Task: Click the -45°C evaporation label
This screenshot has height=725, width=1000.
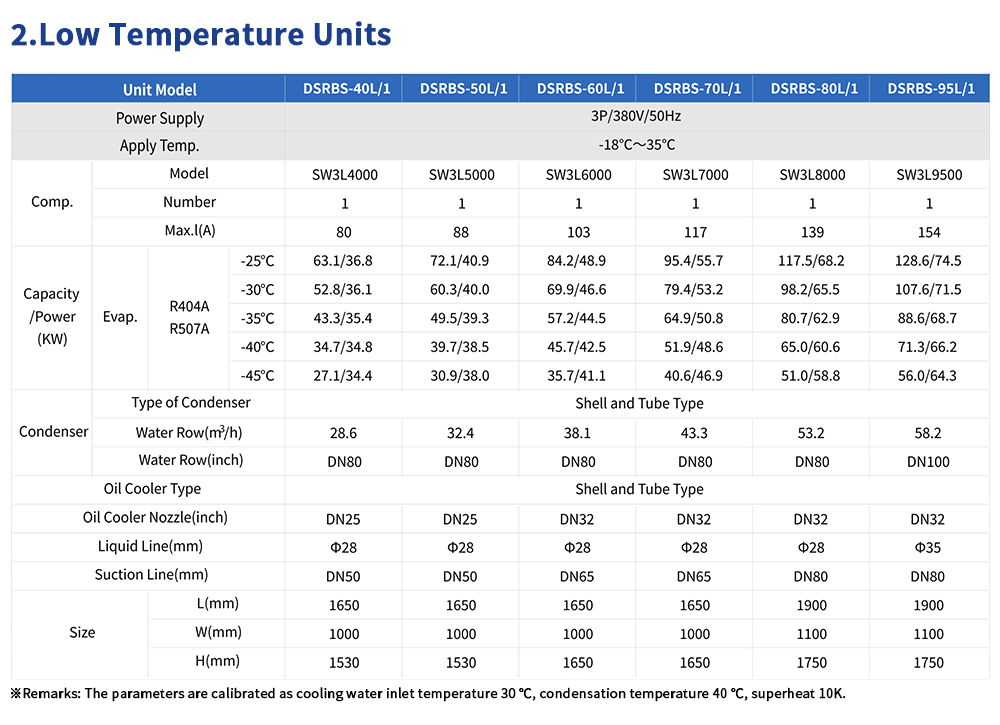Action: coord(257,376)
